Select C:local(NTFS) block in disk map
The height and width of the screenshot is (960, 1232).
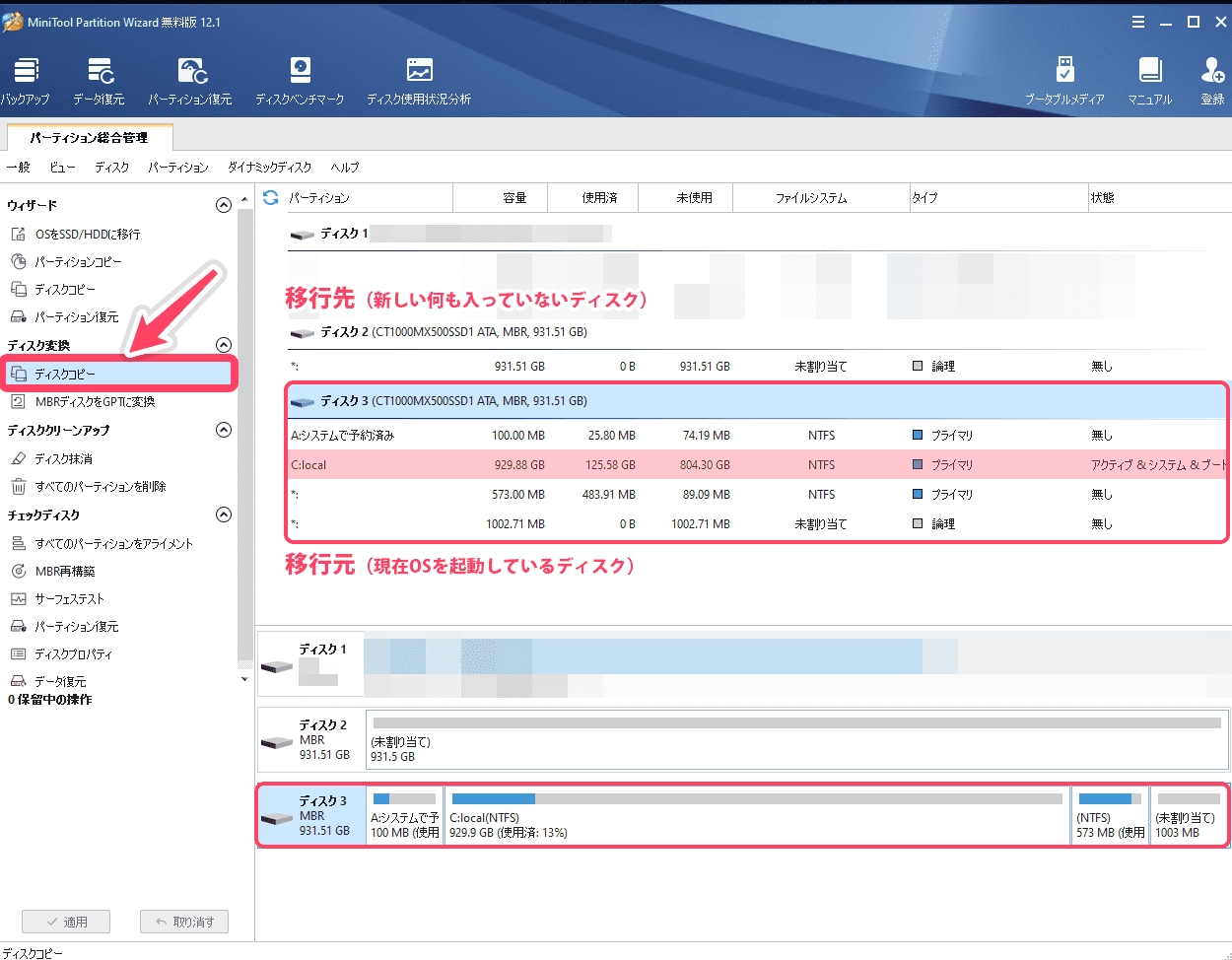tap(758, 815)
